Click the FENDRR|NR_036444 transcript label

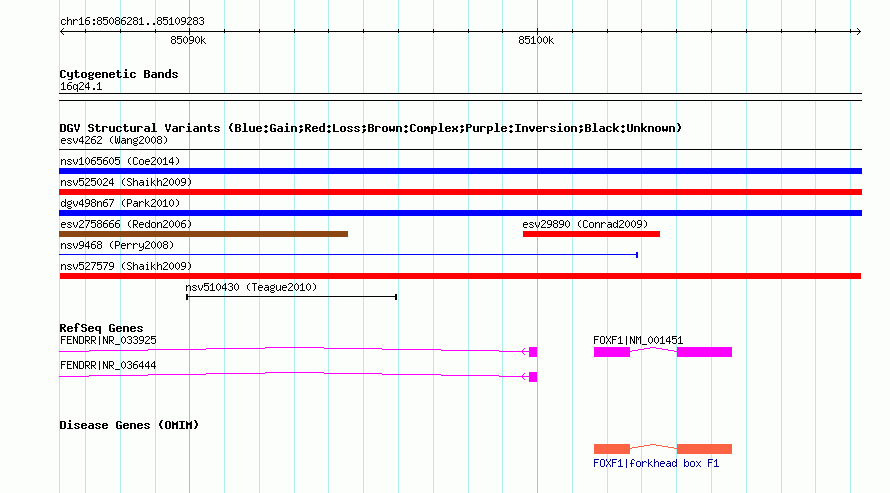108,365
